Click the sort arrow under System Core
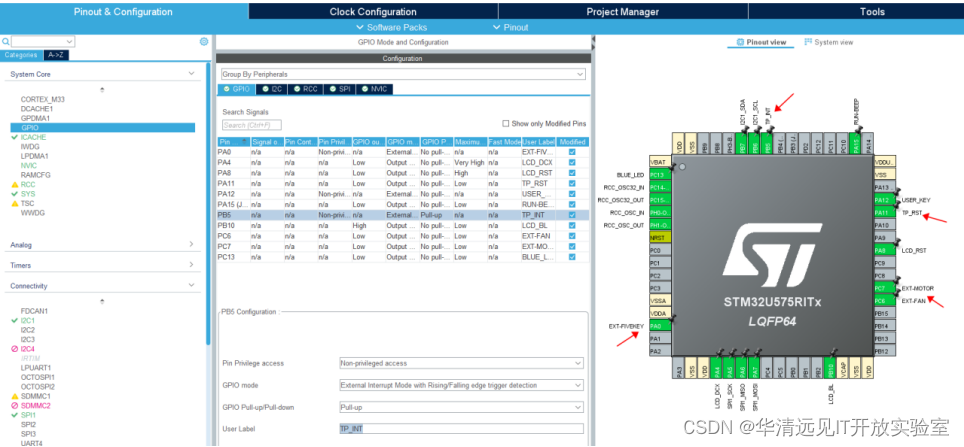 pyautogui.click(x=102, y=90)
